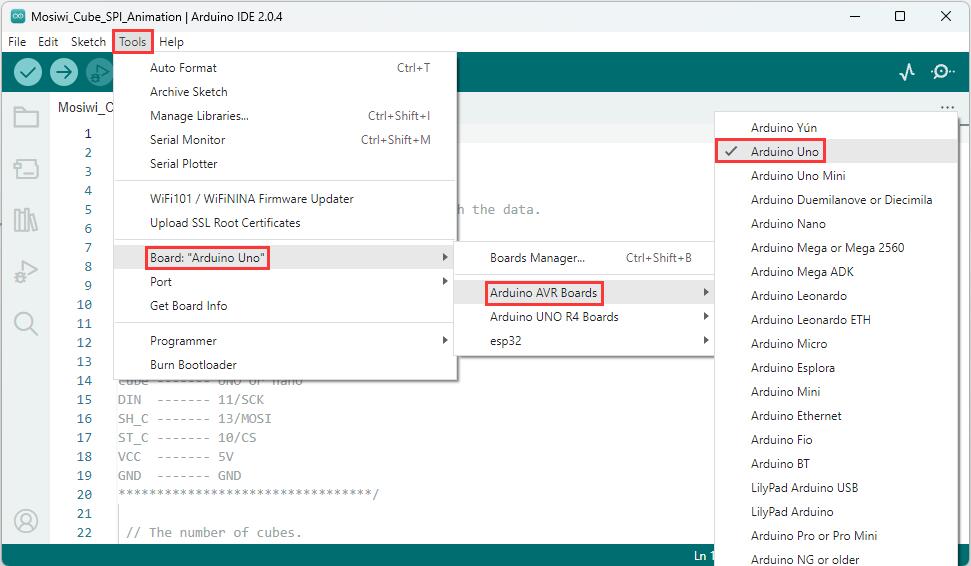Open the Serial Monitor magnifier icon
The height and width of the screenshot is (566, 971).
pos(942,72)
